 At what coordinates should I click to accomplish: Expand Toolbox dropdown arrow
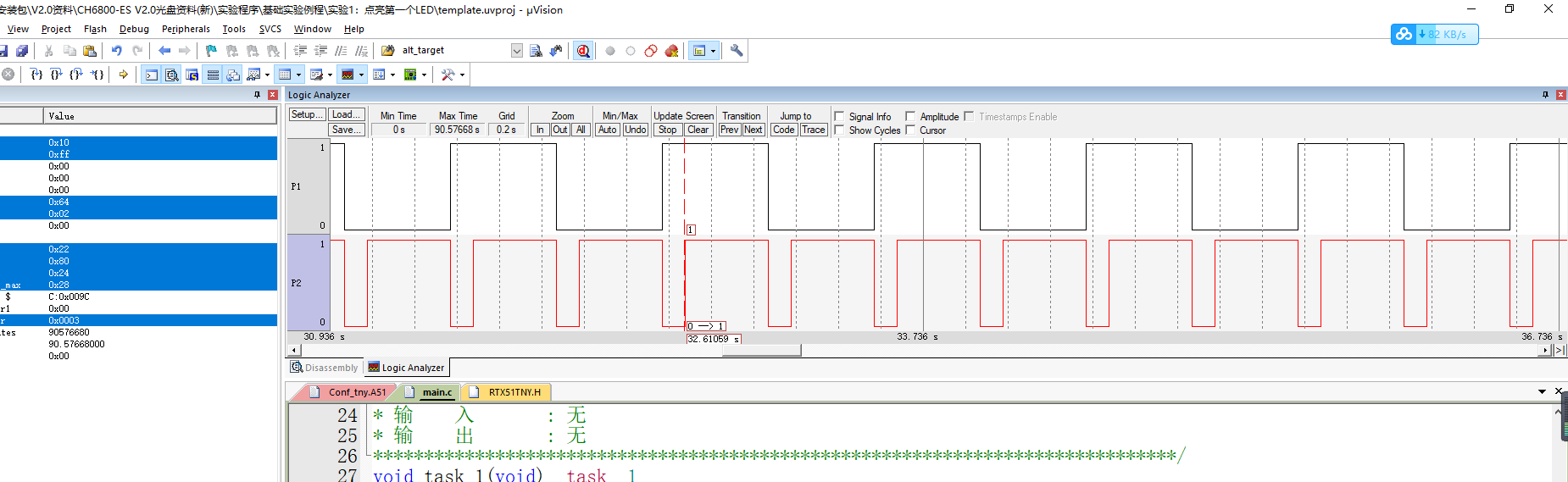tap(462, 75)
